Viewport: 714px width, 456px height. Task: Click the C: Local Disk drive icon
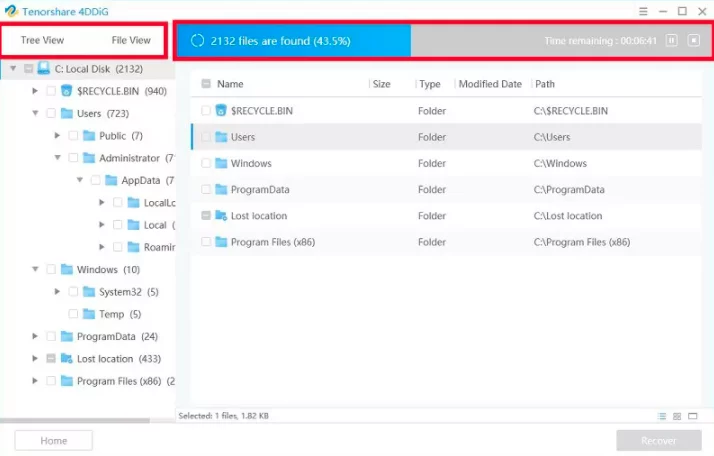43,68
